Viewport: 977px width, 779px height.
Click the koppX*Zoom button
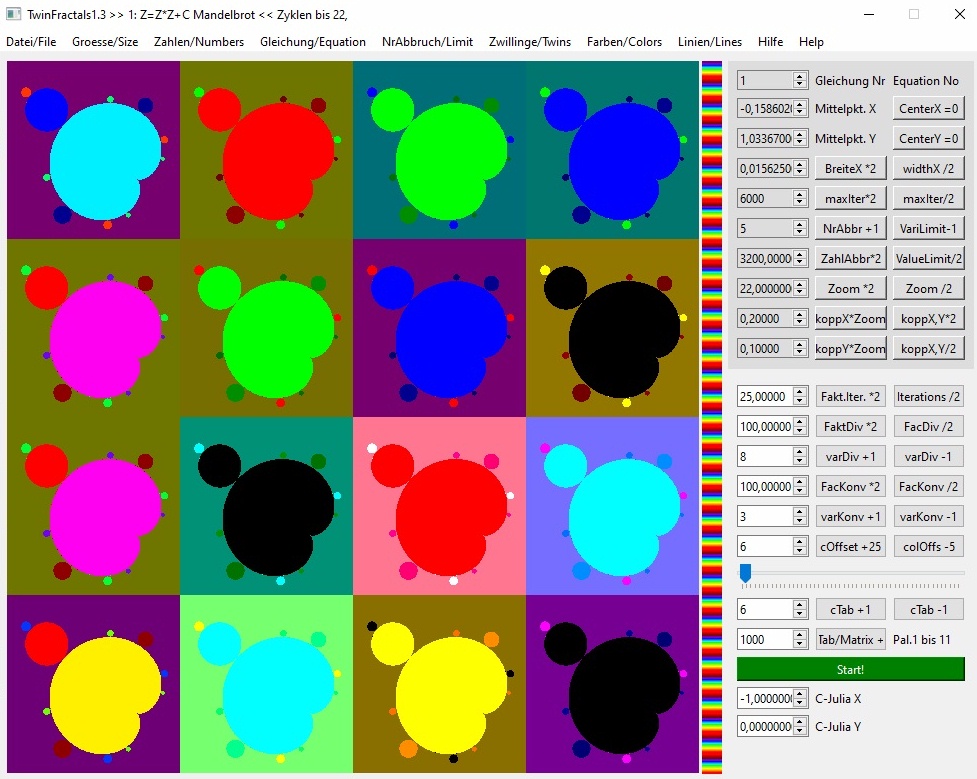tap(851, 318)
